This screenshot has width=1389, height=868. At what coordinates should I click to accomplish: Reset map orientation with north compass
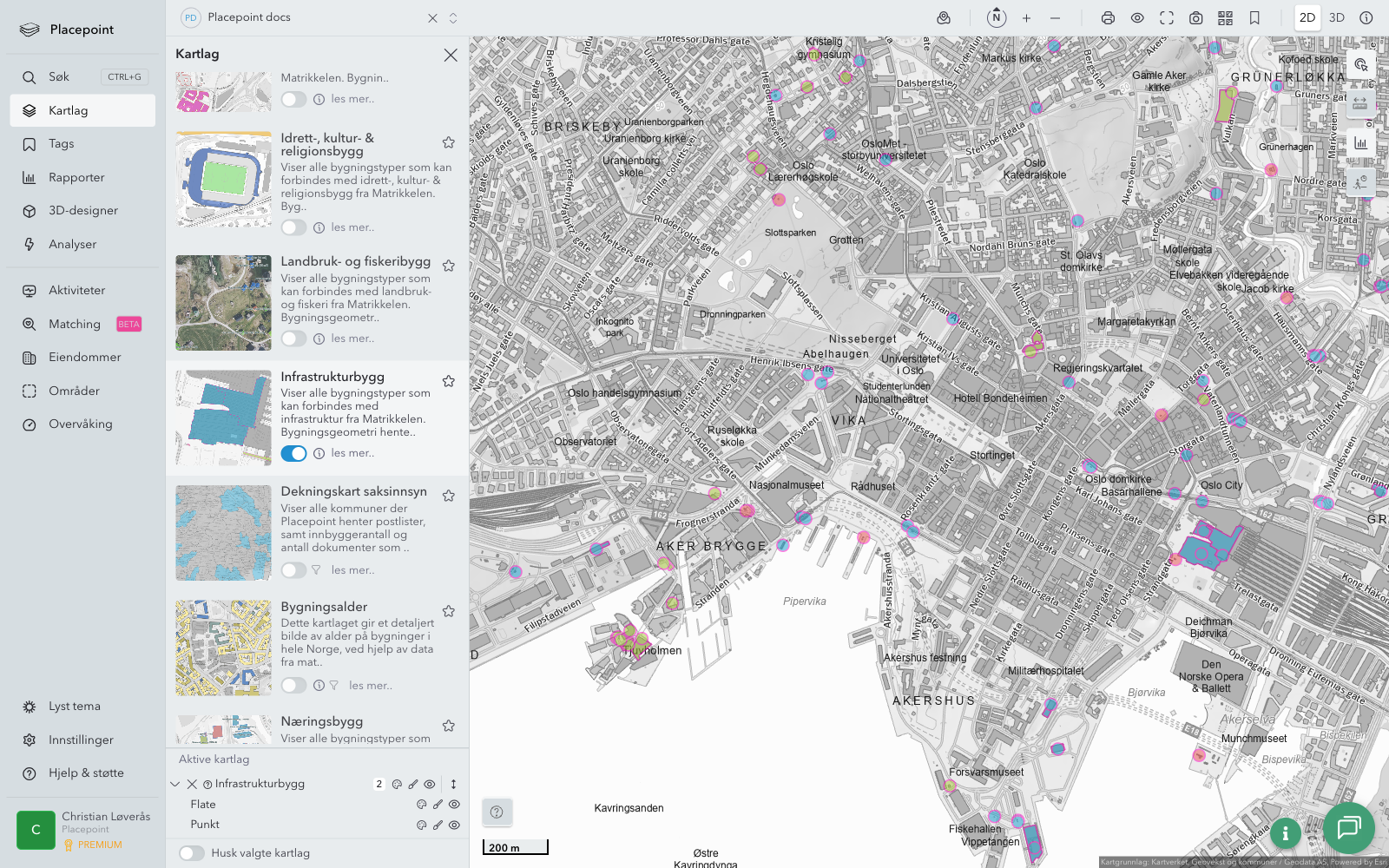pos(997,17)
